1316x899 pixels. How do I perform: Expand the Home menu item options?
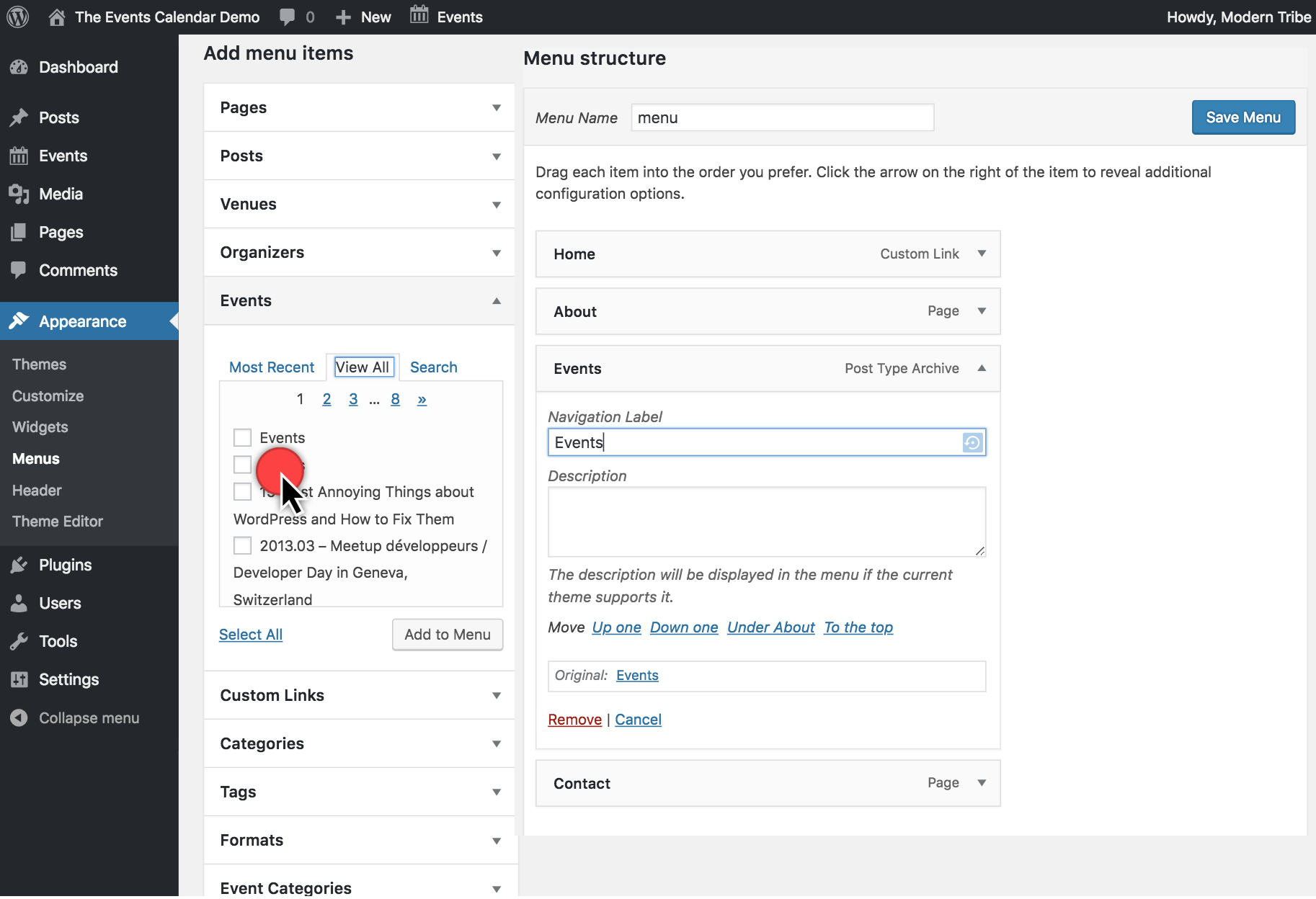[981, 254]
